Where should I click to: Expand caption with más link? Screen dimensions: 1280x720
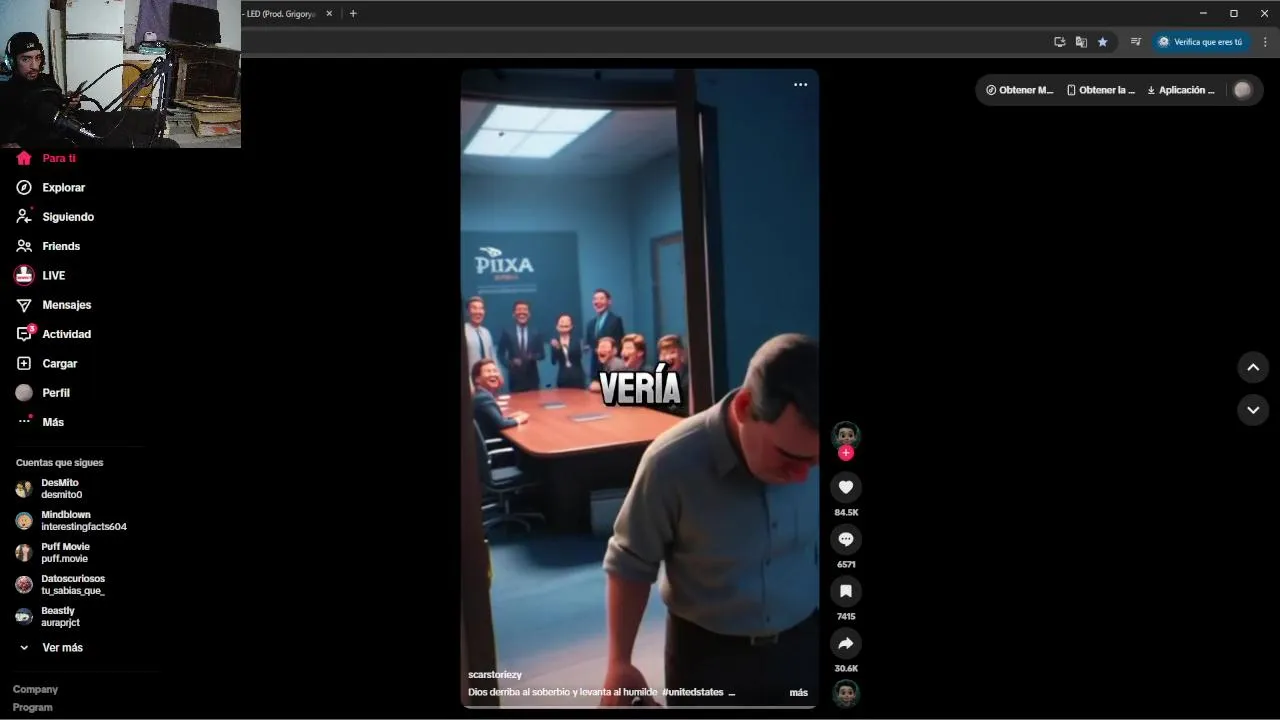(x=798, y=692)
